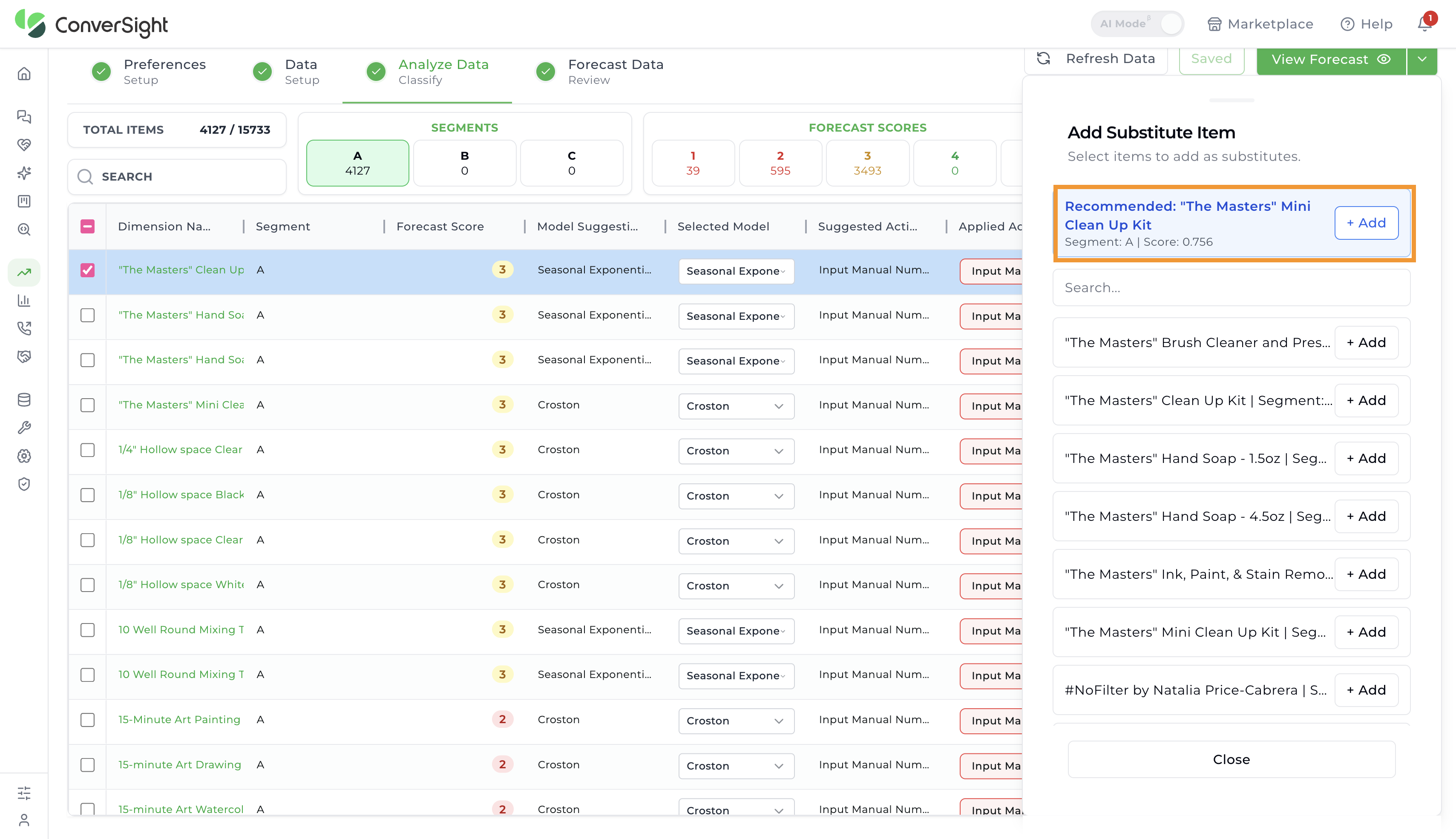Add the recommended Mini Clean Up Kit
Screen dimensions: 1456x839
1366,223
